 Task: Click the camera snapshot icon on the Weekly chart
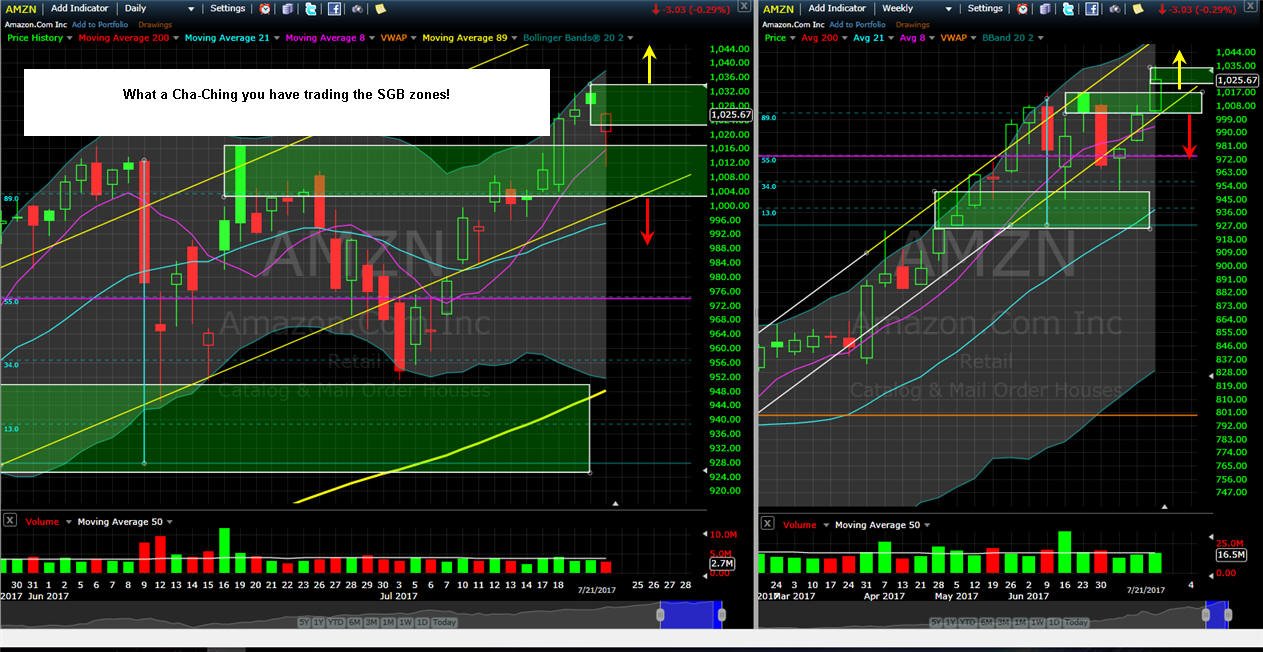point(1115,9)
